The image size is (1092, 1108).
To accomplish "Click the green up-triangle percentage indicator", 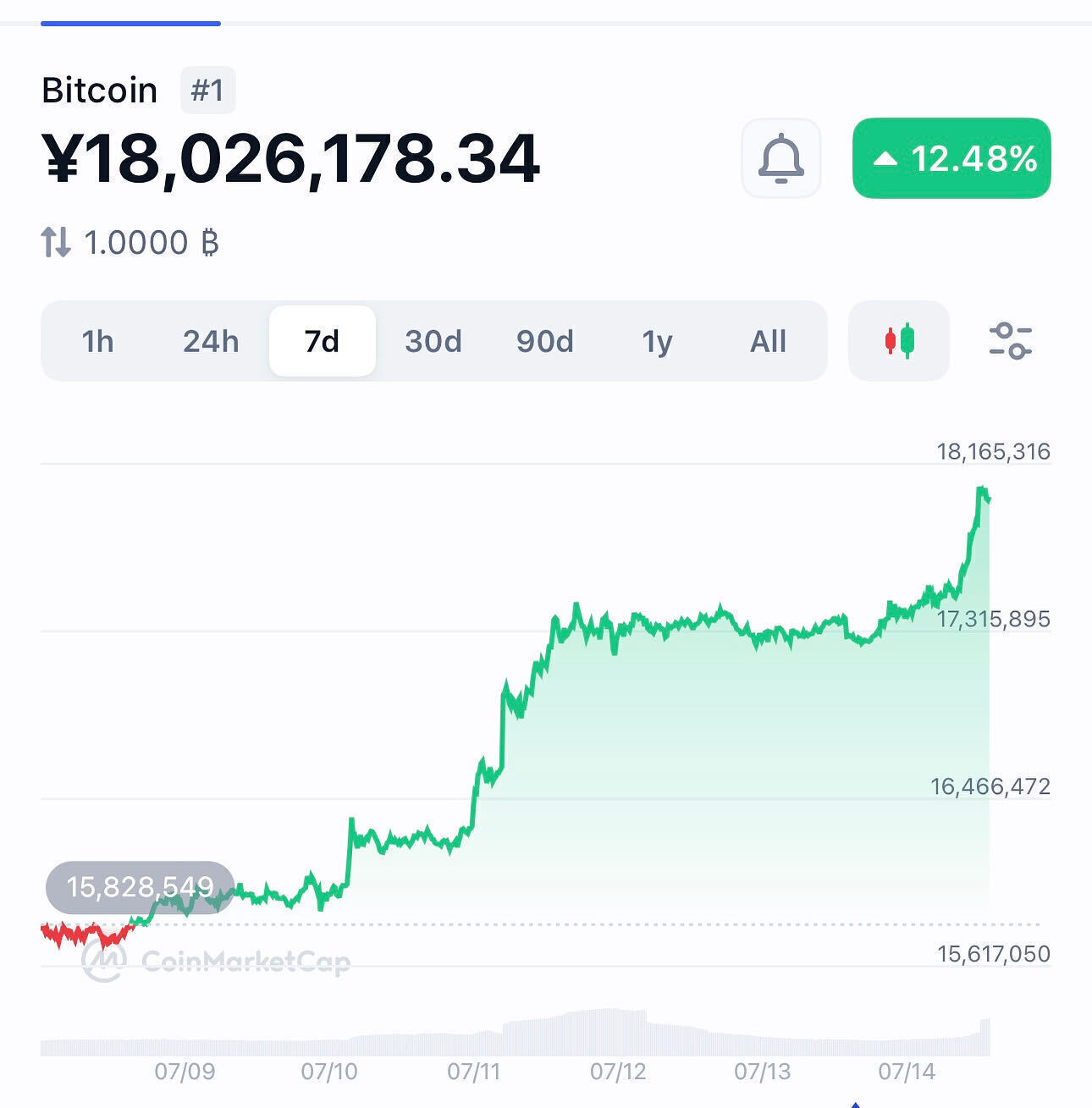I will click(x=951, y=158).
